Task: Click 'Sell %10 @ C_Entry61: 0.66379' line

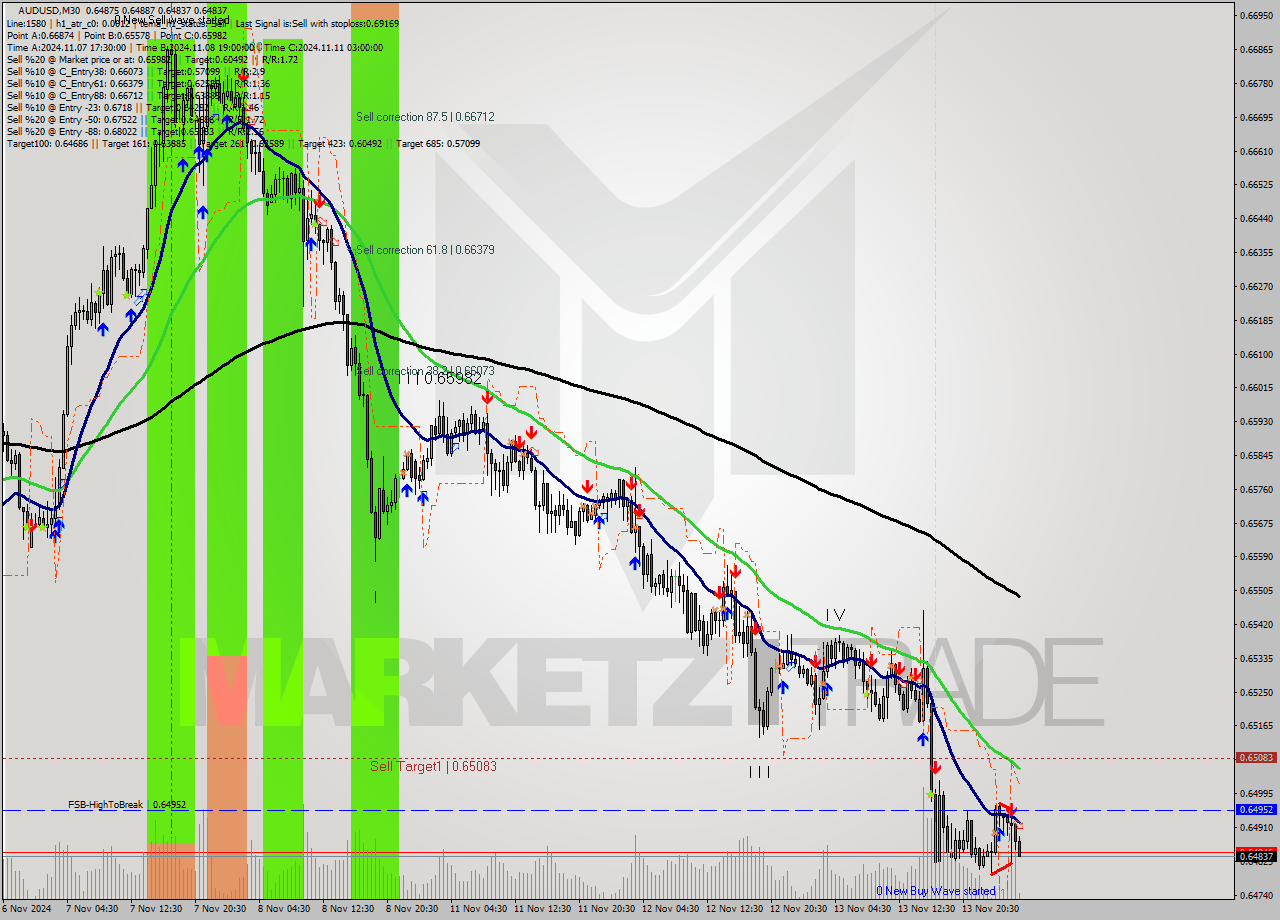Action: 75,84
